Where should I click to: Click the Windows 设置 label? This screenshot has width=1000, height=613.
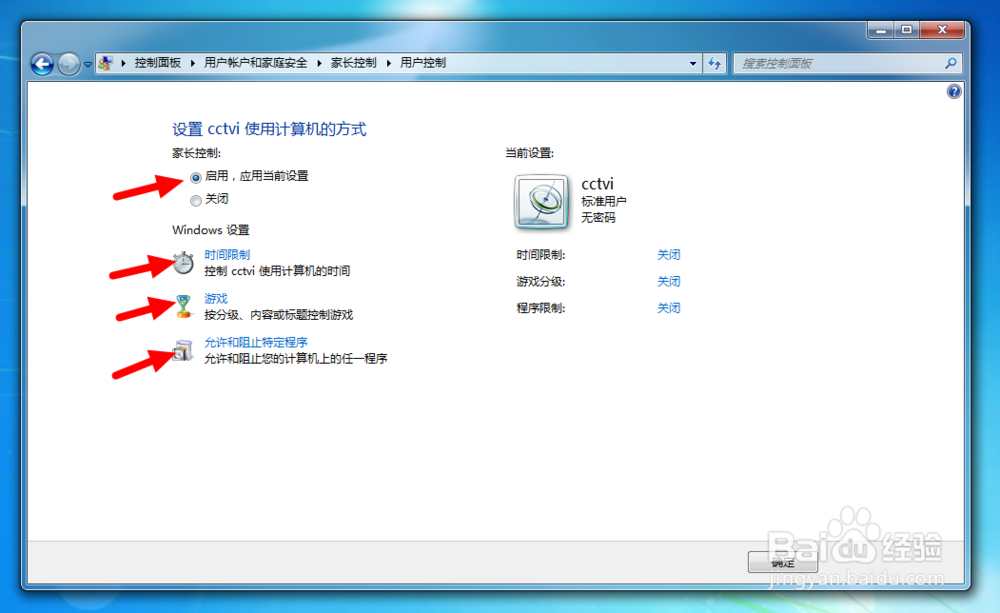click(x=210, y=230)
